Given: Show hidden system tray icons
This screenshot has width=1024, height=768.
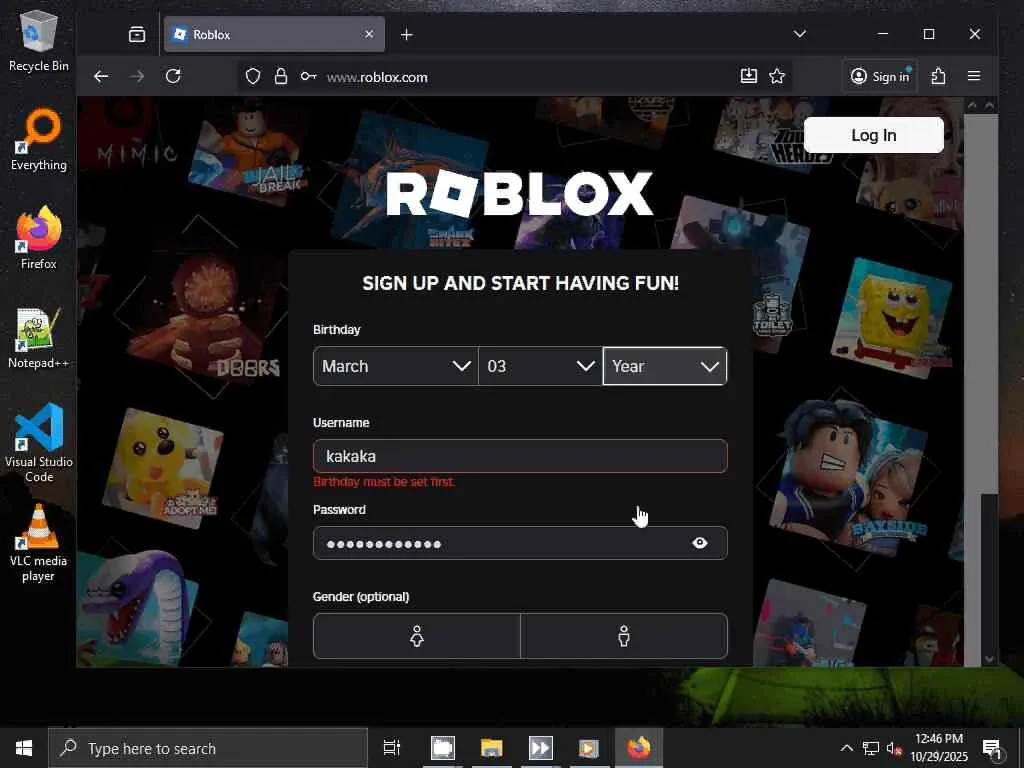Looking at the screenshot, I should (846, 748).
